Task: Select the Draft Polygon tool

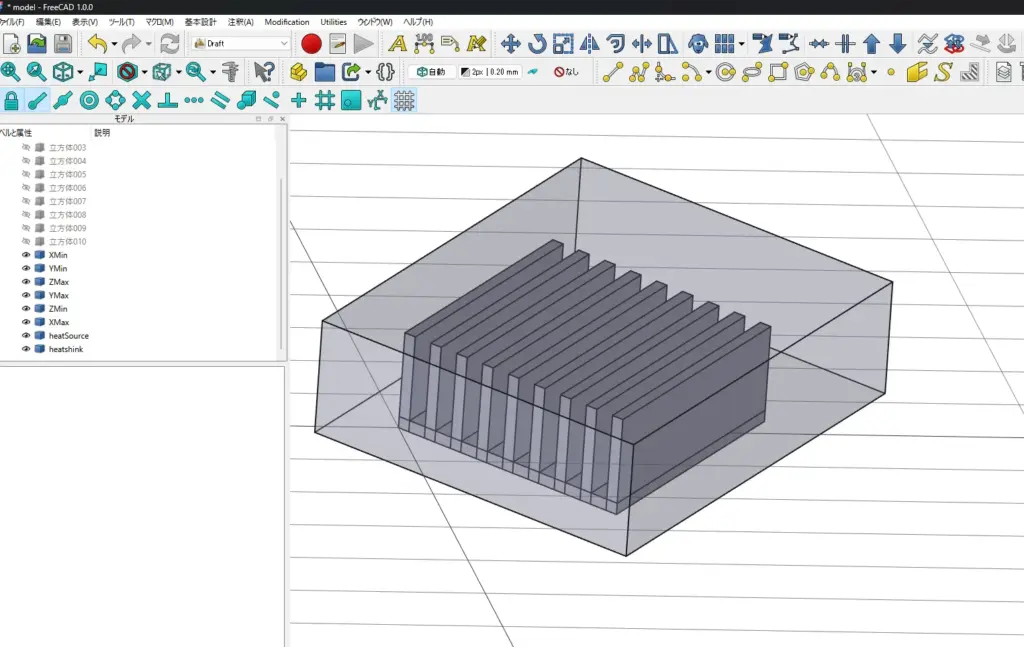Action: [804, 72]
